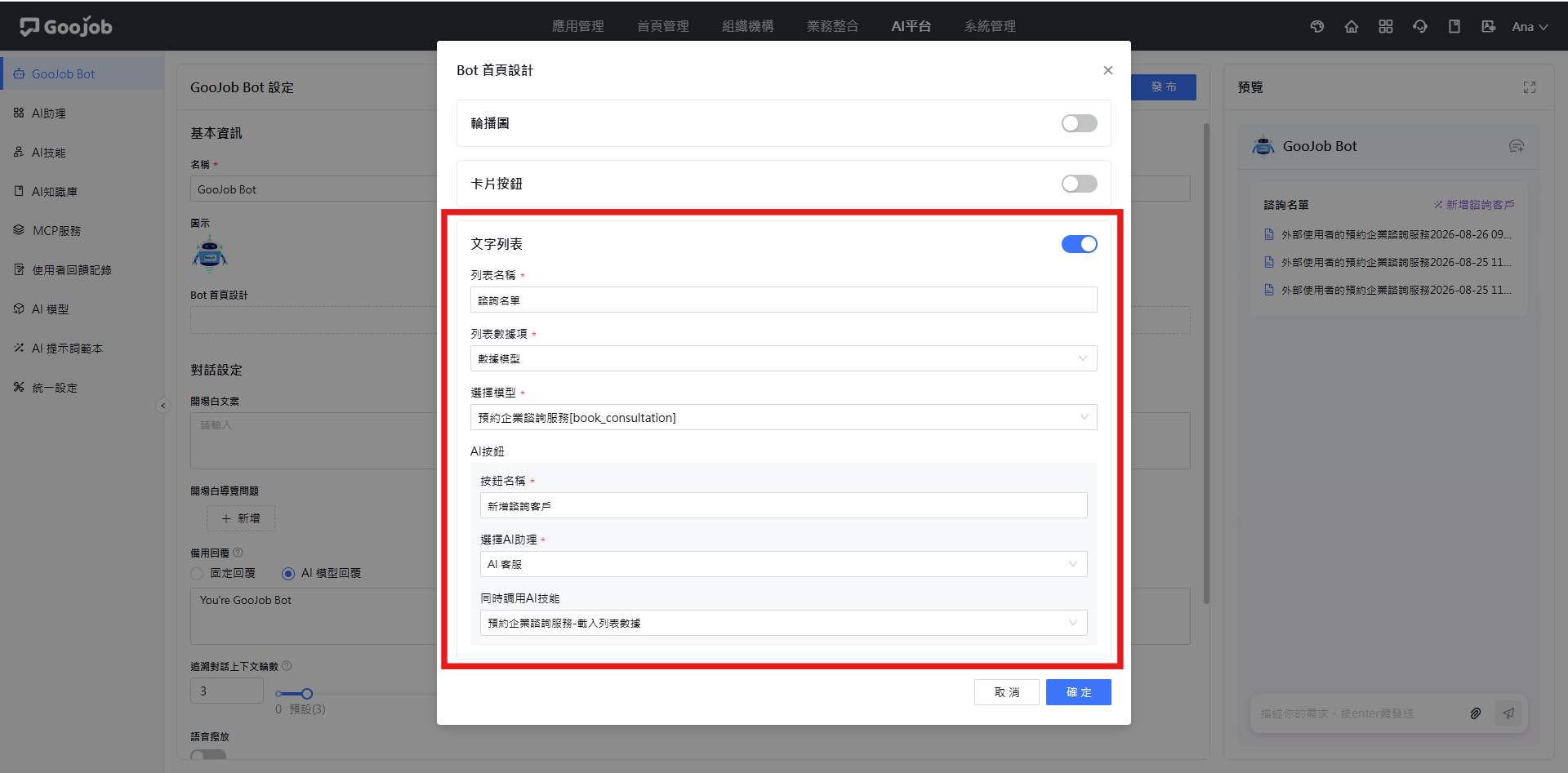Click the 取消 button
Screen dimensions: 1568x773
(1007, 692)
